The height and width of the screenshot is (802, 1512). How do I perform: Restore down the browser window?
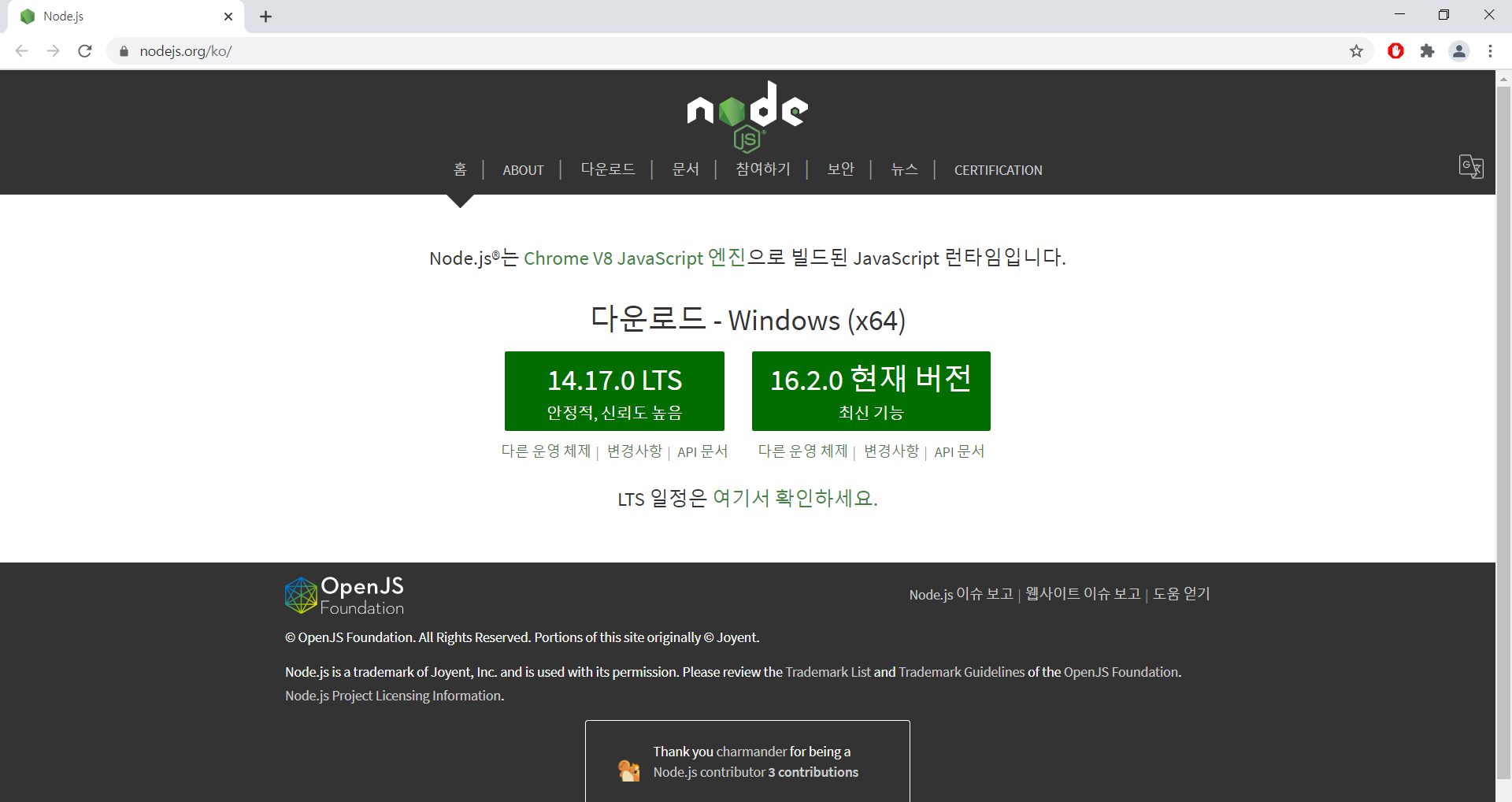pos(1443,15)
